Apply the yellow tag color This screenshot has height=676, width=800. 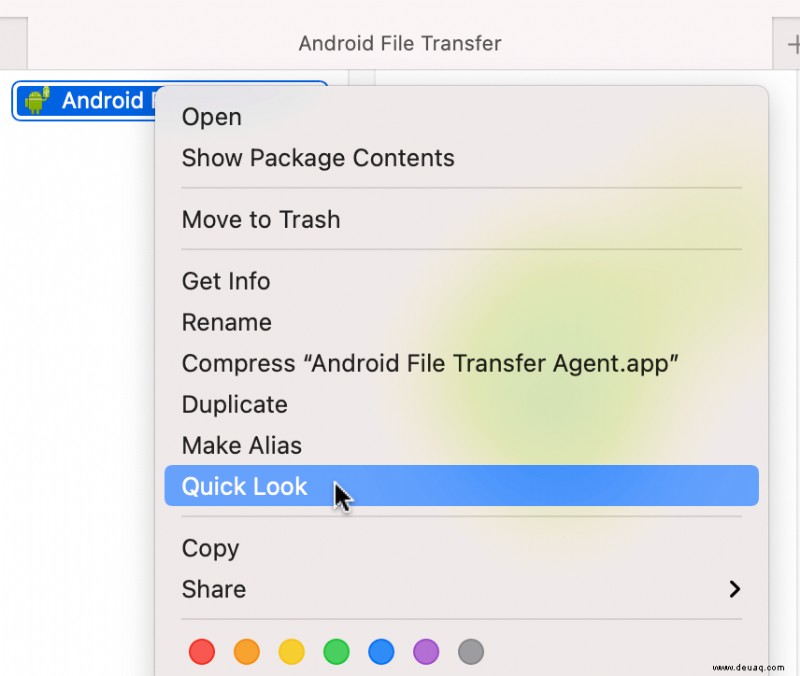(291, 652)
